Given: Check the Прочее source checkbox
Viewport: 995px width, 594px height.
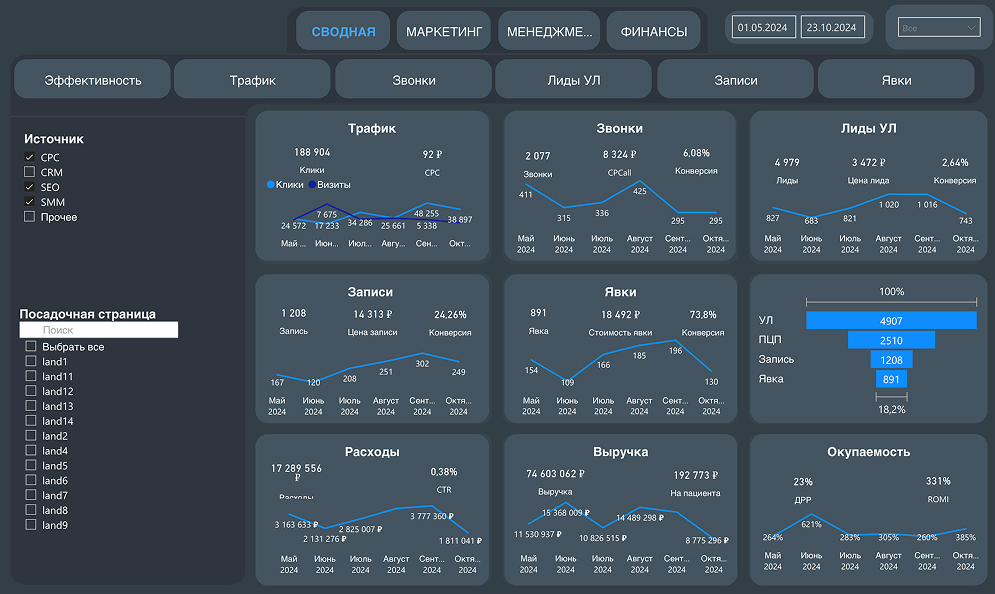Looking at the screenshot, I should tap(30, 217).
